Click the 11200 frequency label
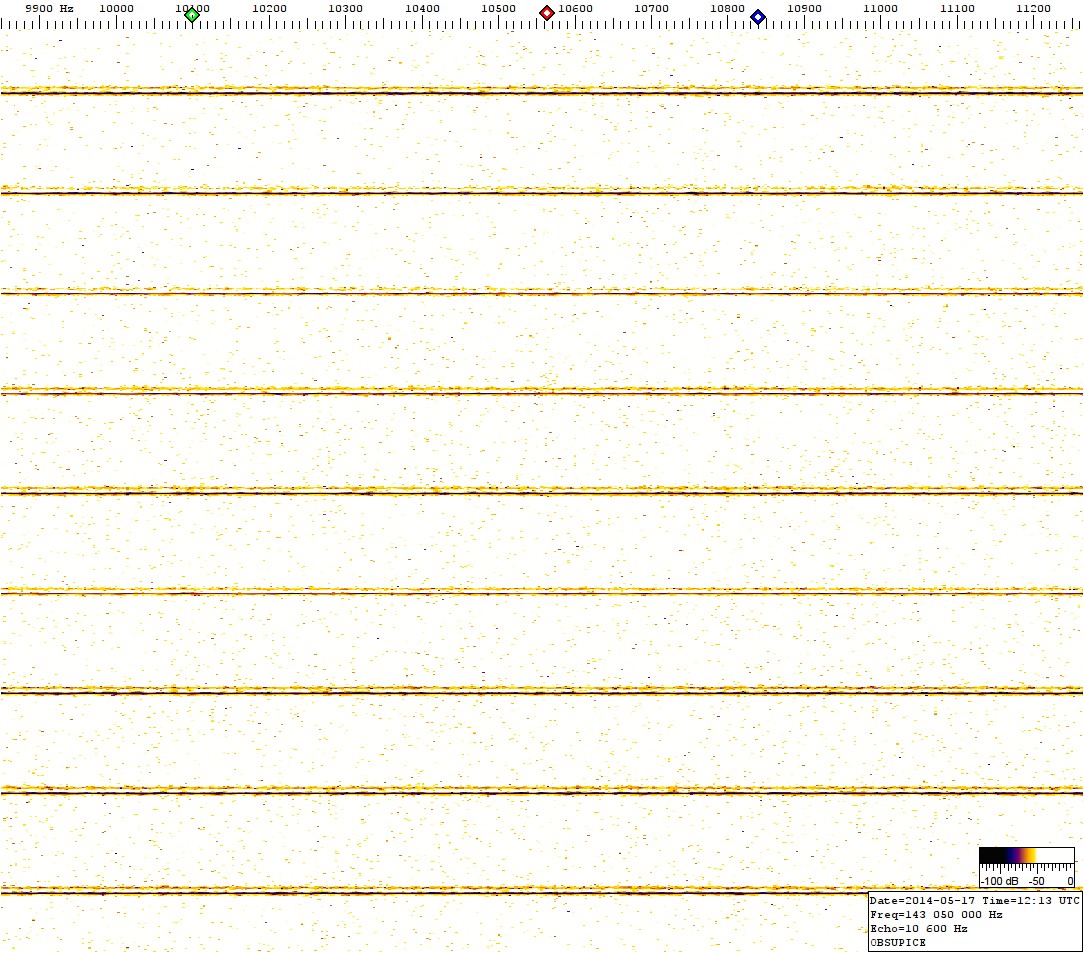Image resolution: width=1084 pixels, height=953 pixels. [x=1033, y=8]
